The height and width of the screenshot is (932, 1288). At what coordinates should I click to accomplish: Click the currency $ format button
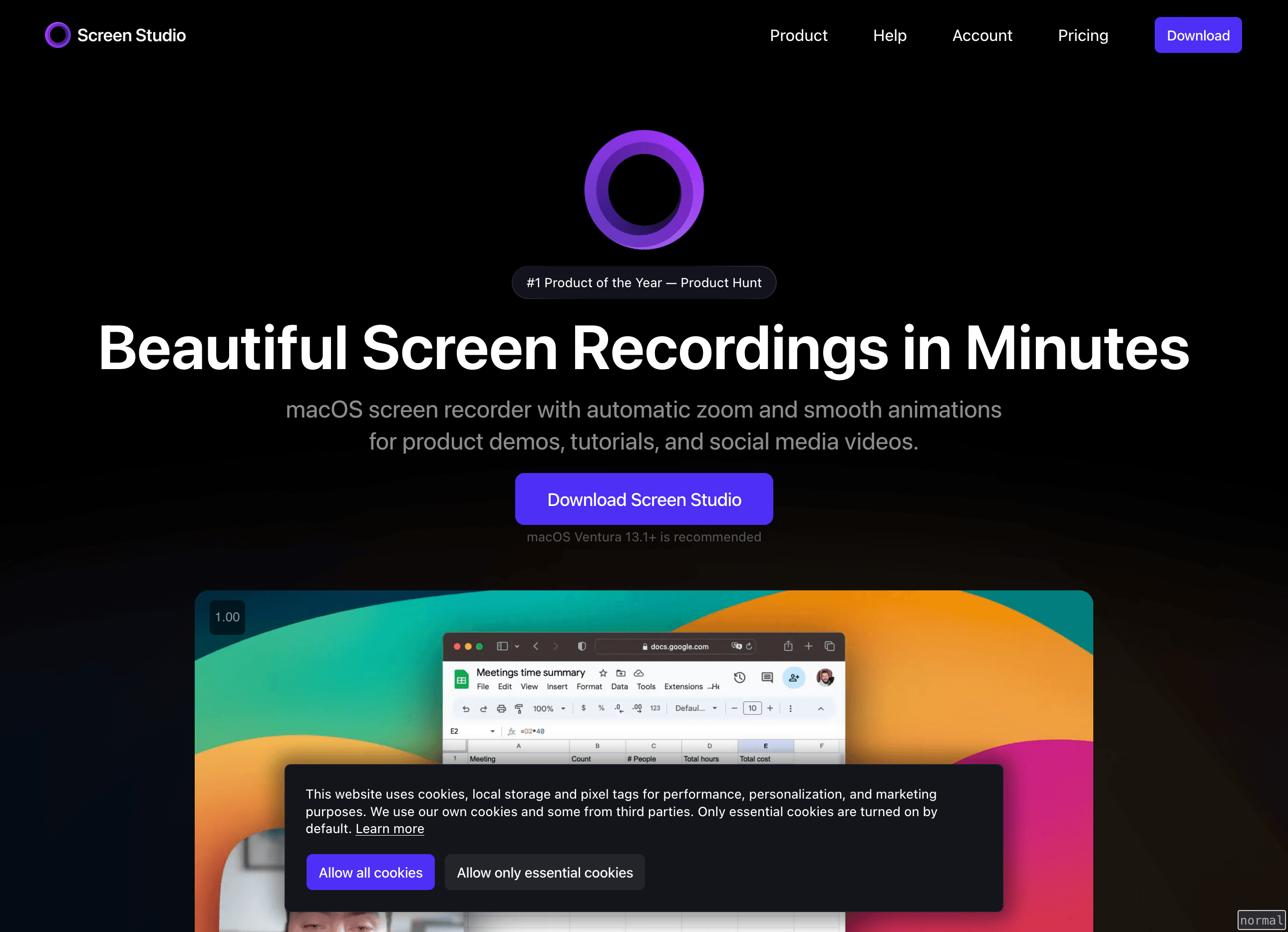tap(583, 708)
